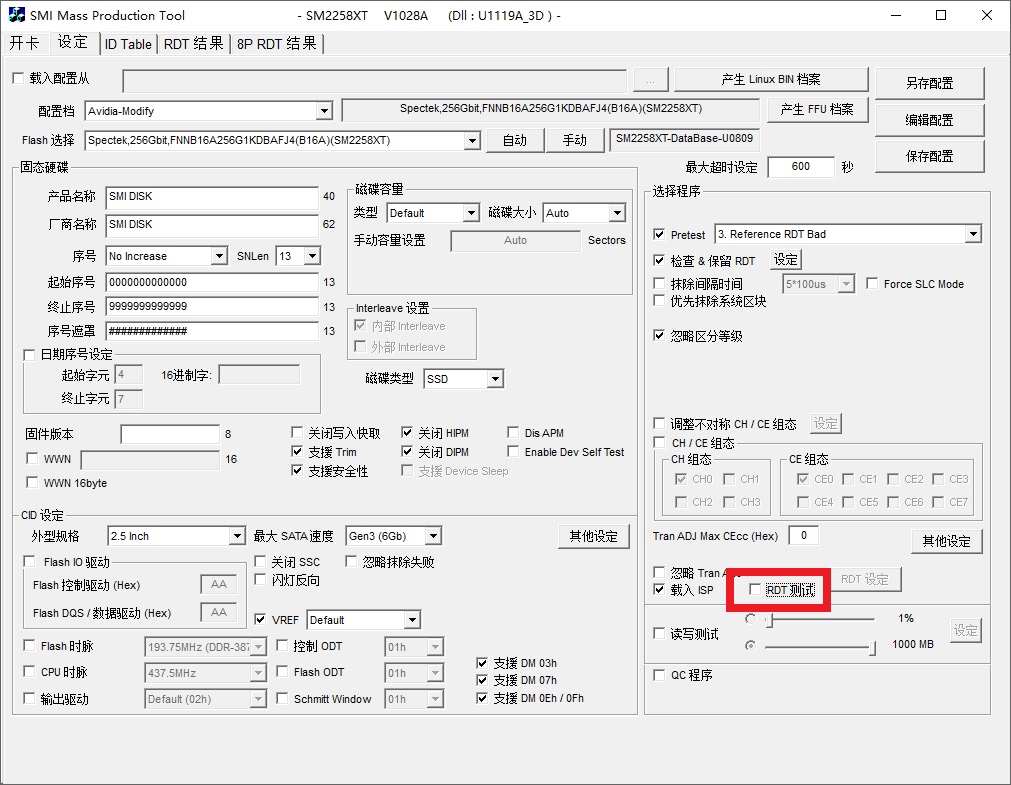Switch to the ID Table tab
1011x785 pixels.
[128, 44]
